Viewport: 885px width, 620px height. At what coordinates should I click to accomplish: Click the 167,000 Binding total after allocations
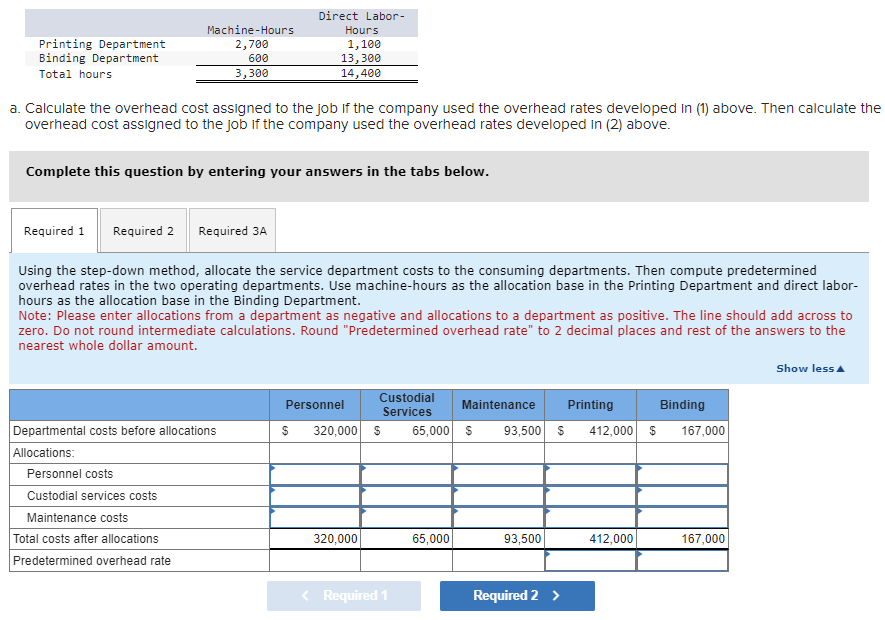[x=703, y=539]
